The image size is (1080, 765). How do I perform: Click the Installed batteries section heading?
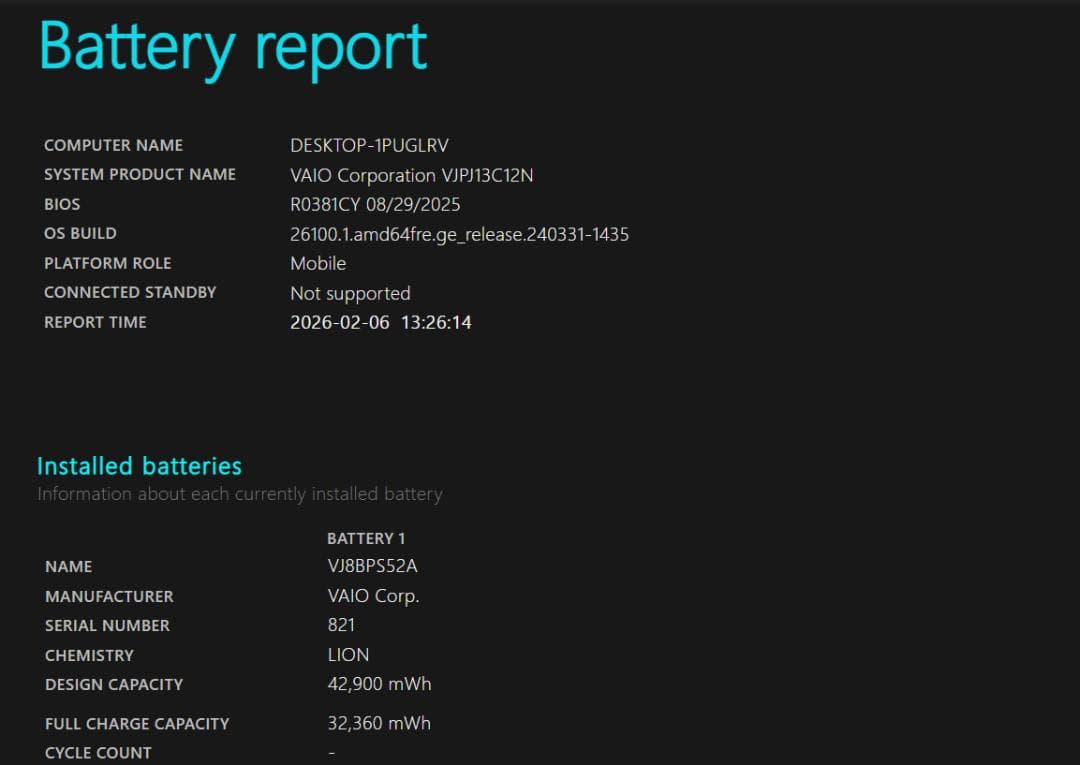[139, 465]
